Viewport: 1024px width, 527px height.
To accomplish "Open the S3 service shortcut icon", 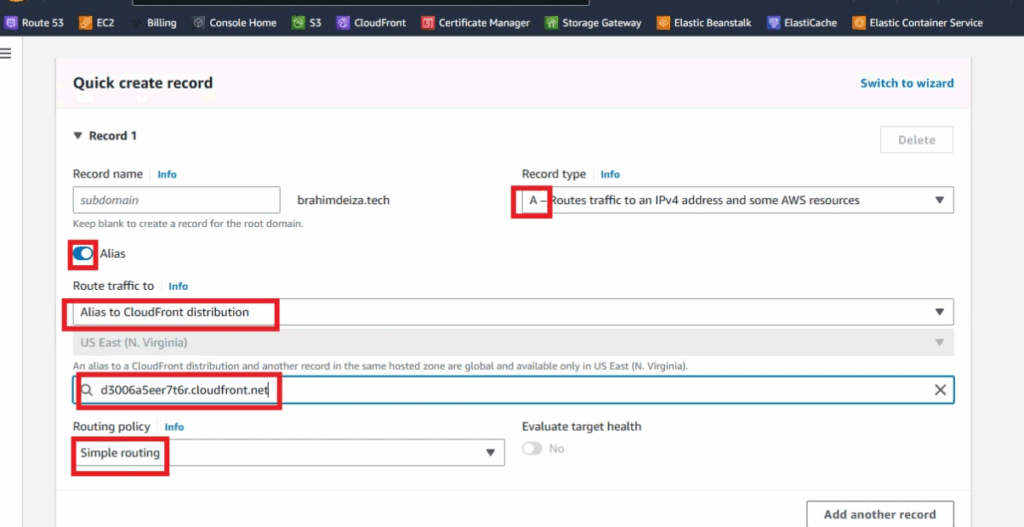I will [298, 23].
